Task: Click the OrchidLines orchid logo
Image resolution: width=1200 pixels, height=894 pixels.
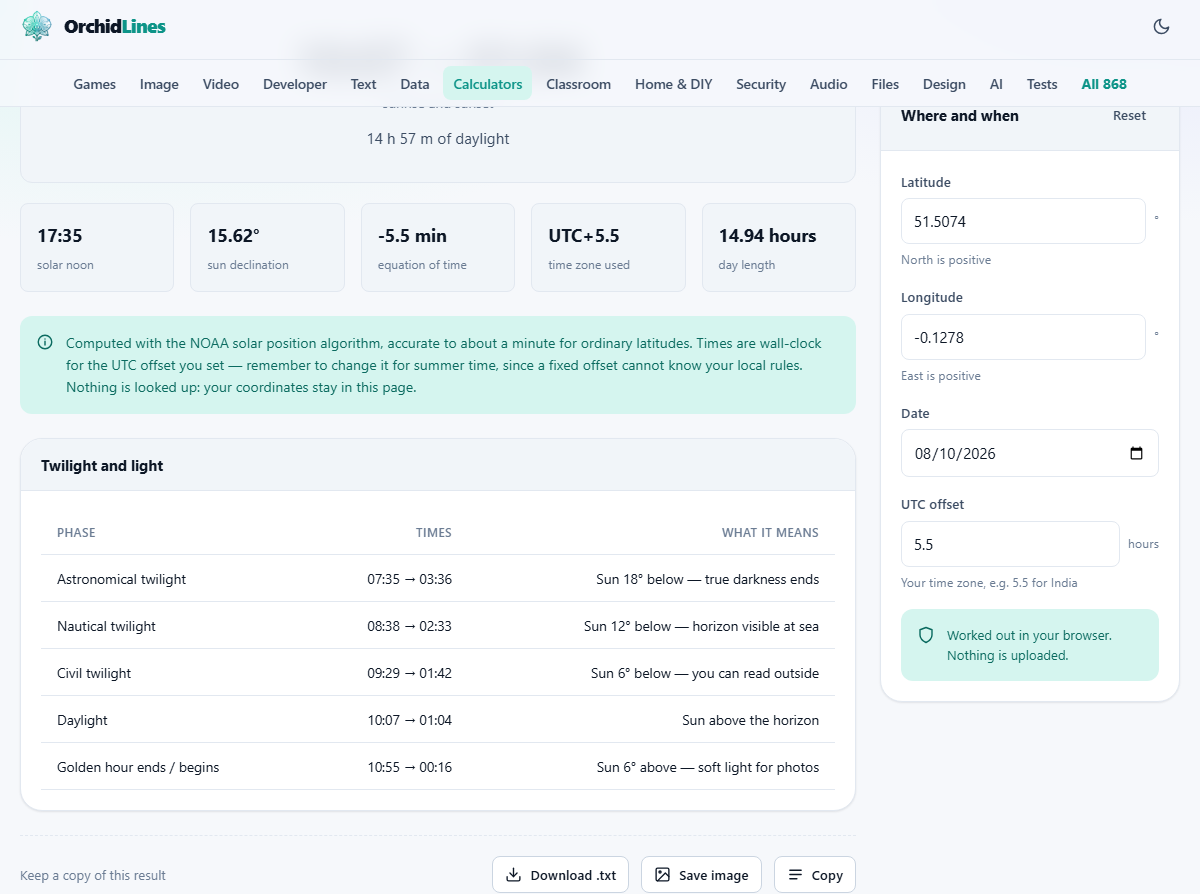Action: pyautogui.click(x=37, y=27)
